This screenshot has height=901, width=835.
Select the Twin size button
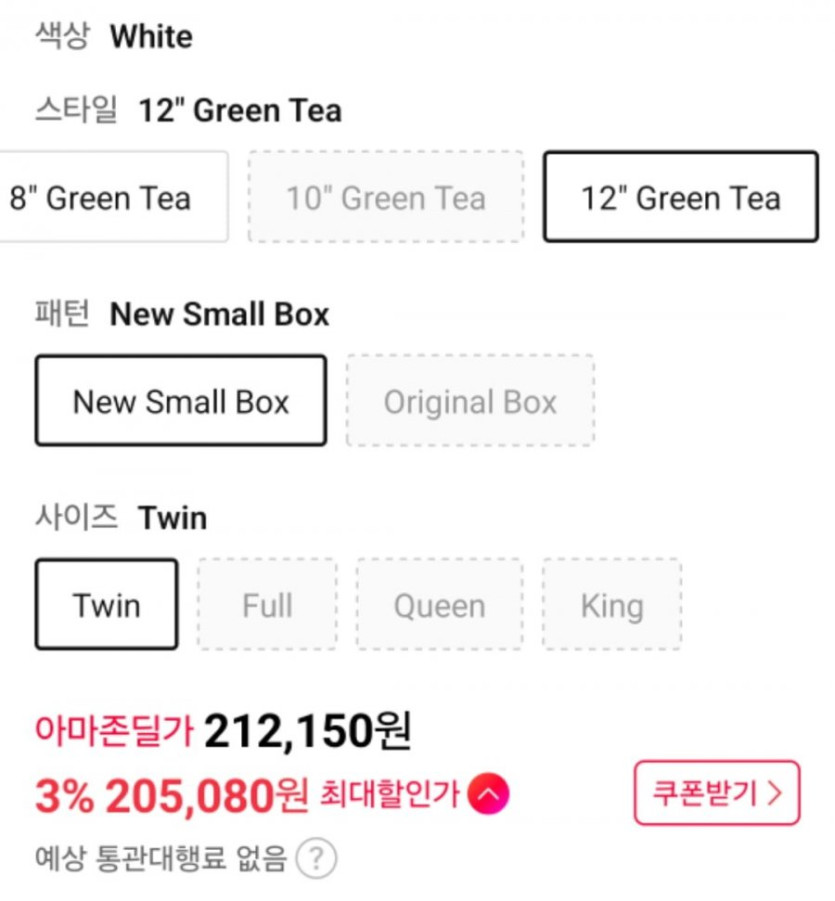106,605
